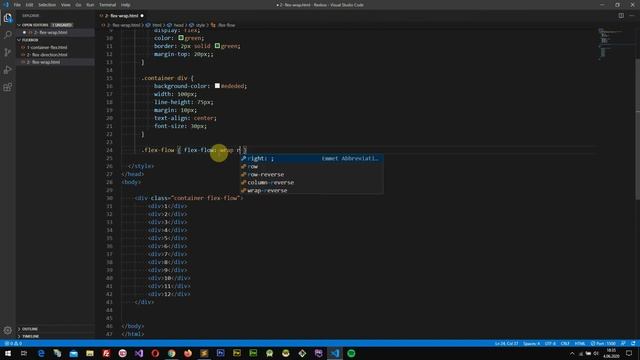Image resolution: width=640 pixels, height=360 pixels.
Task: Open the Windows Start menu
Action: point(7,353)
